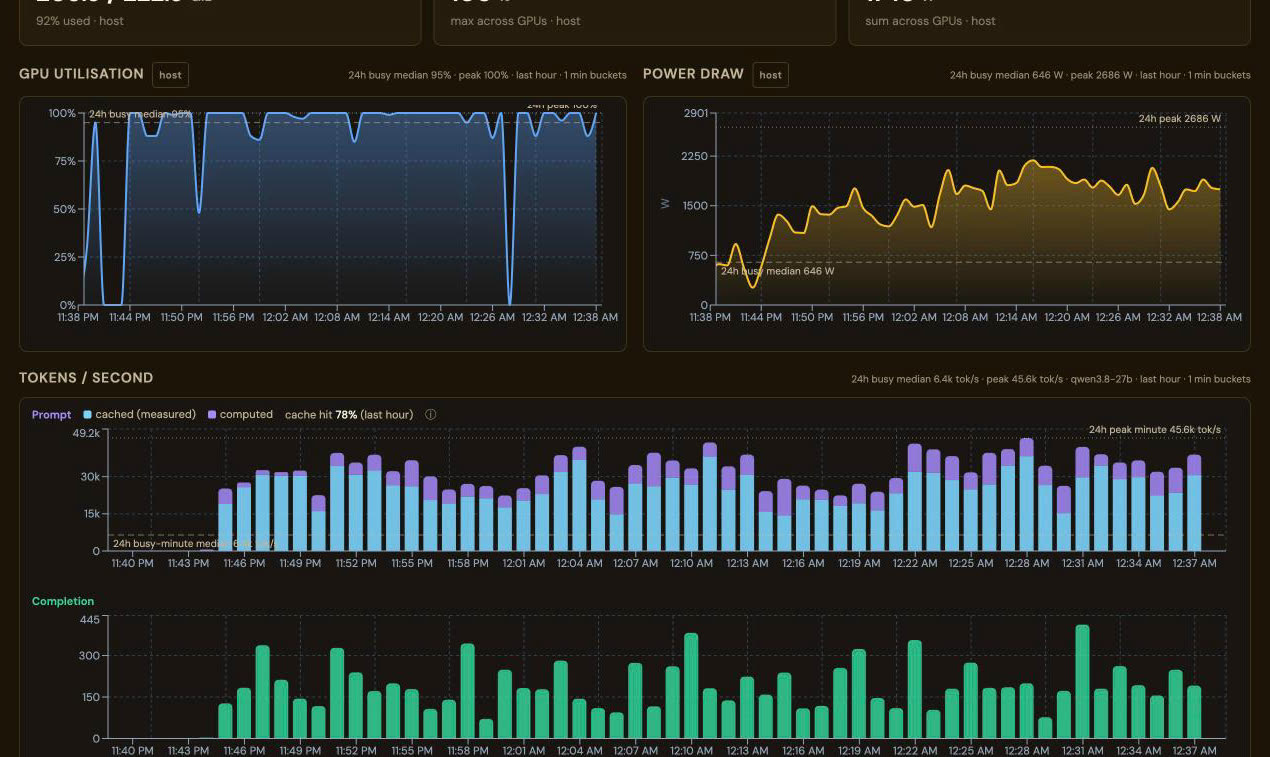Click the host badge next to Power Draw

[770, 75]
